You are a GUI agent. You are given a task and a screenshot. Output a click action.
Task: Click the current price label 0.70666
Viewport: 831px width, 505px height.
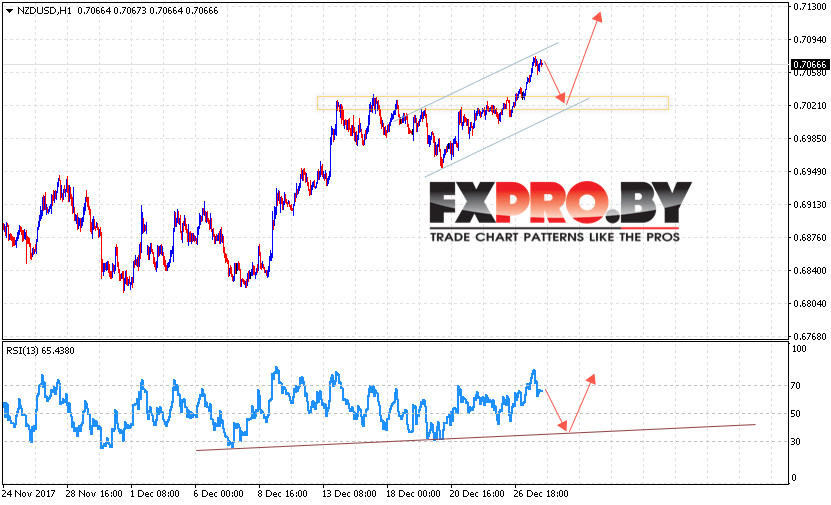[809, 65]
